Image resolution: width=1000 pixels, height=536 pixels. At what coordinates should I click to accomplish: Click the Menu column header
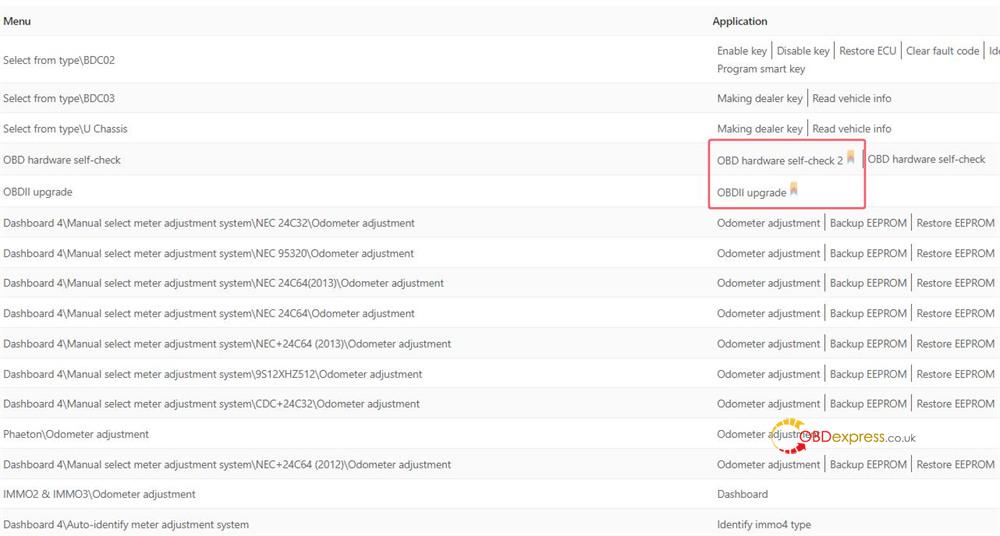point(17,21)
